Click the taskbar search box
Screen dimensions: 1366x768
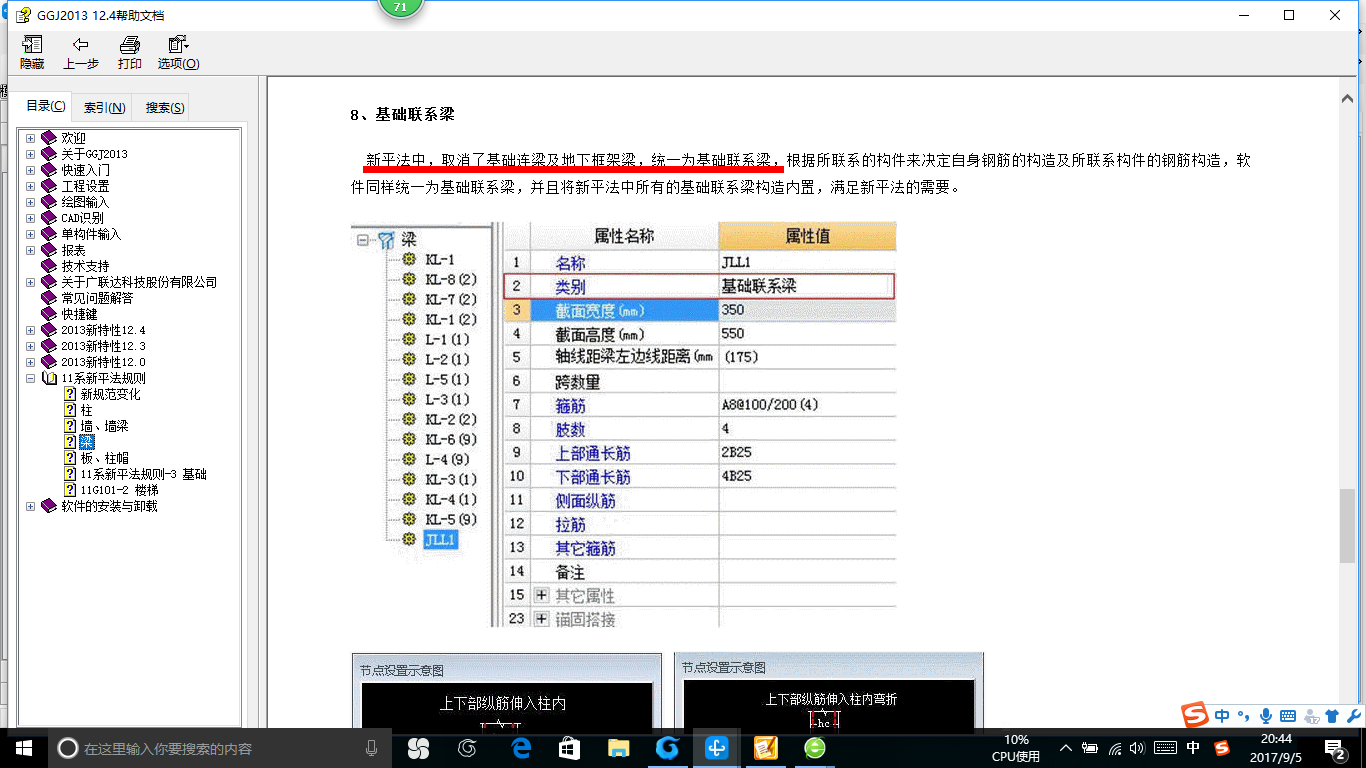[220, 748]
